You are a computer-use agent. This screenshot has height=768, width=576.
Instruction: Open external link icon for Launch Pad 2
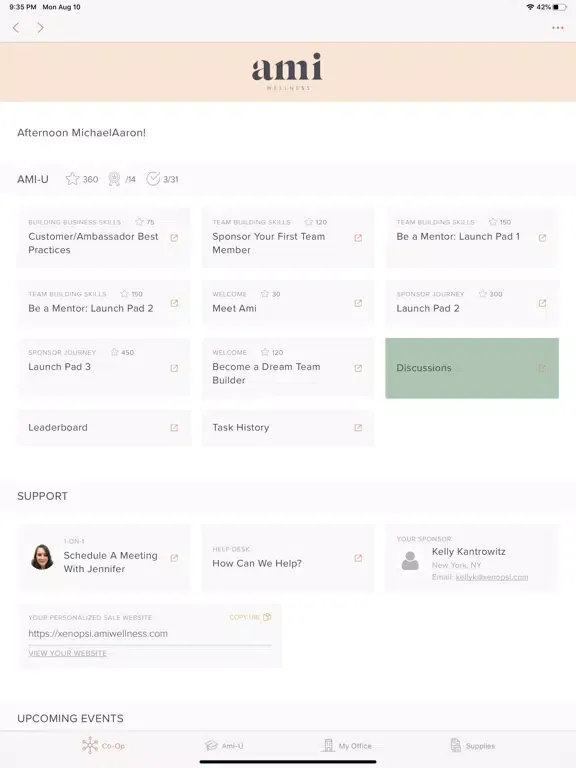pyautogui.click(x=542, y=303)
